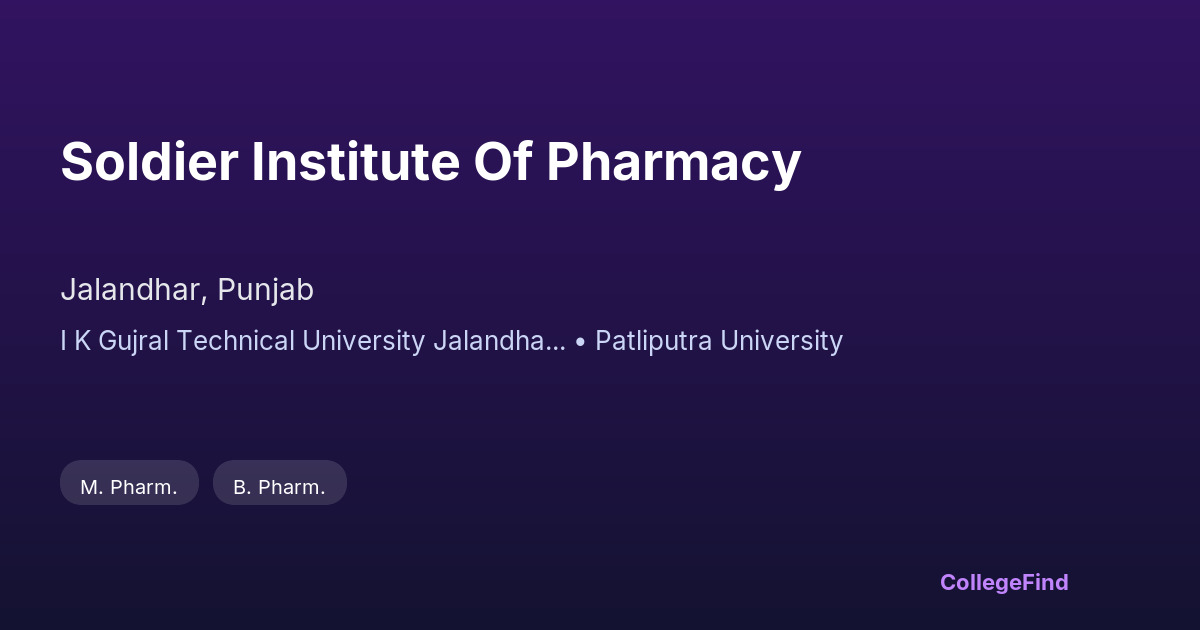Image resolution: width=1200 pixels, height=630 pixels.
Task: Click the Soldier Institute Of Pharmacy heading
Action: pyautogui.click(x=430, y=162)
